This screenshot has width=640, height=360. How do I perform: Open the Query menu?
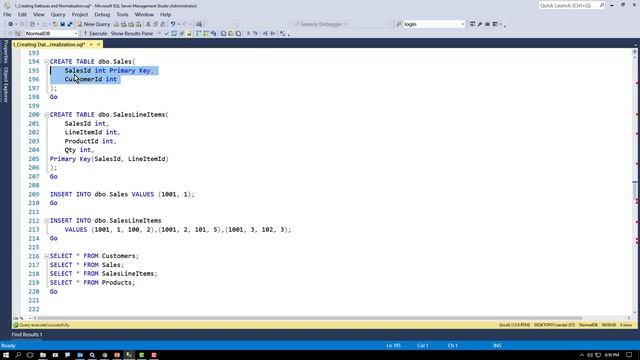click(x=58, y=14)
